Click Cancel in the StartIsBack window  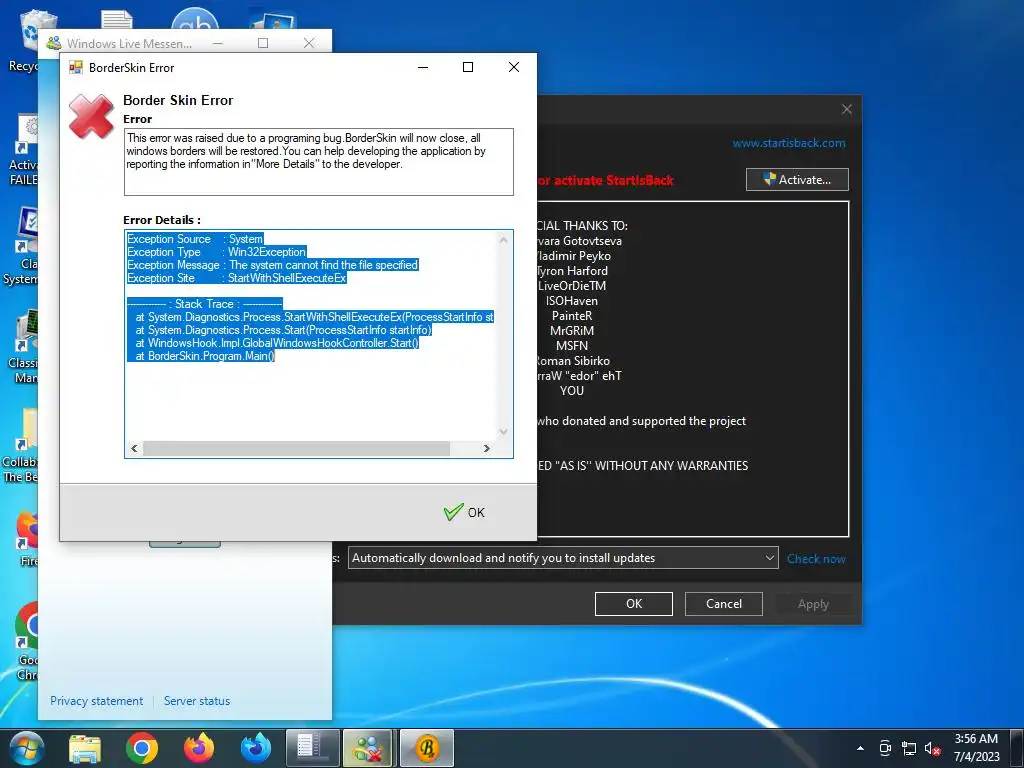point(724,604)
